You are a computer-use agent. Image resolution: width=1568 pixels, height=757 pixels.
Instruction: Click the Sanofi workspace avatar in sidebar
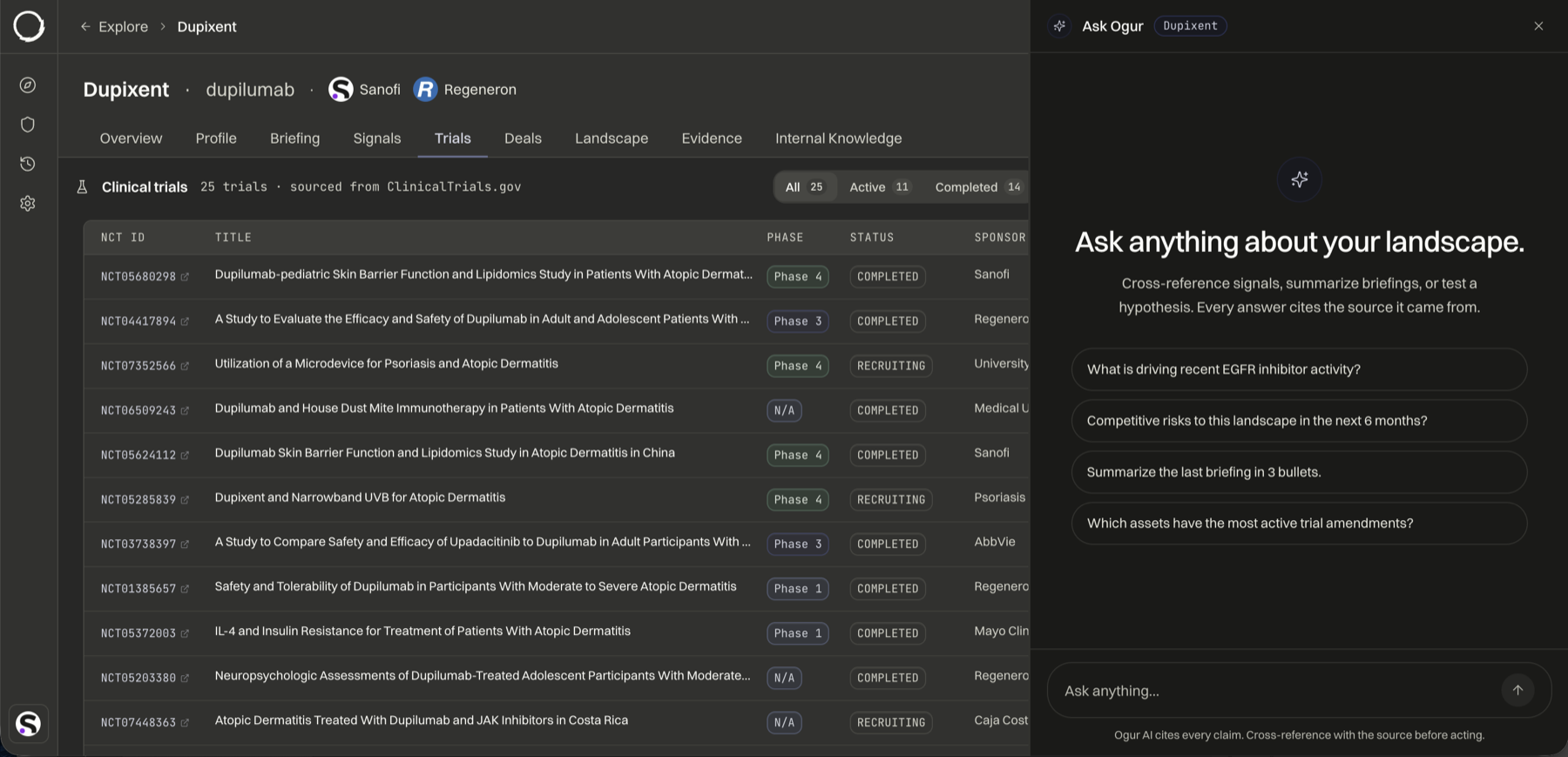pyautogui.click(x=29, y=723)
